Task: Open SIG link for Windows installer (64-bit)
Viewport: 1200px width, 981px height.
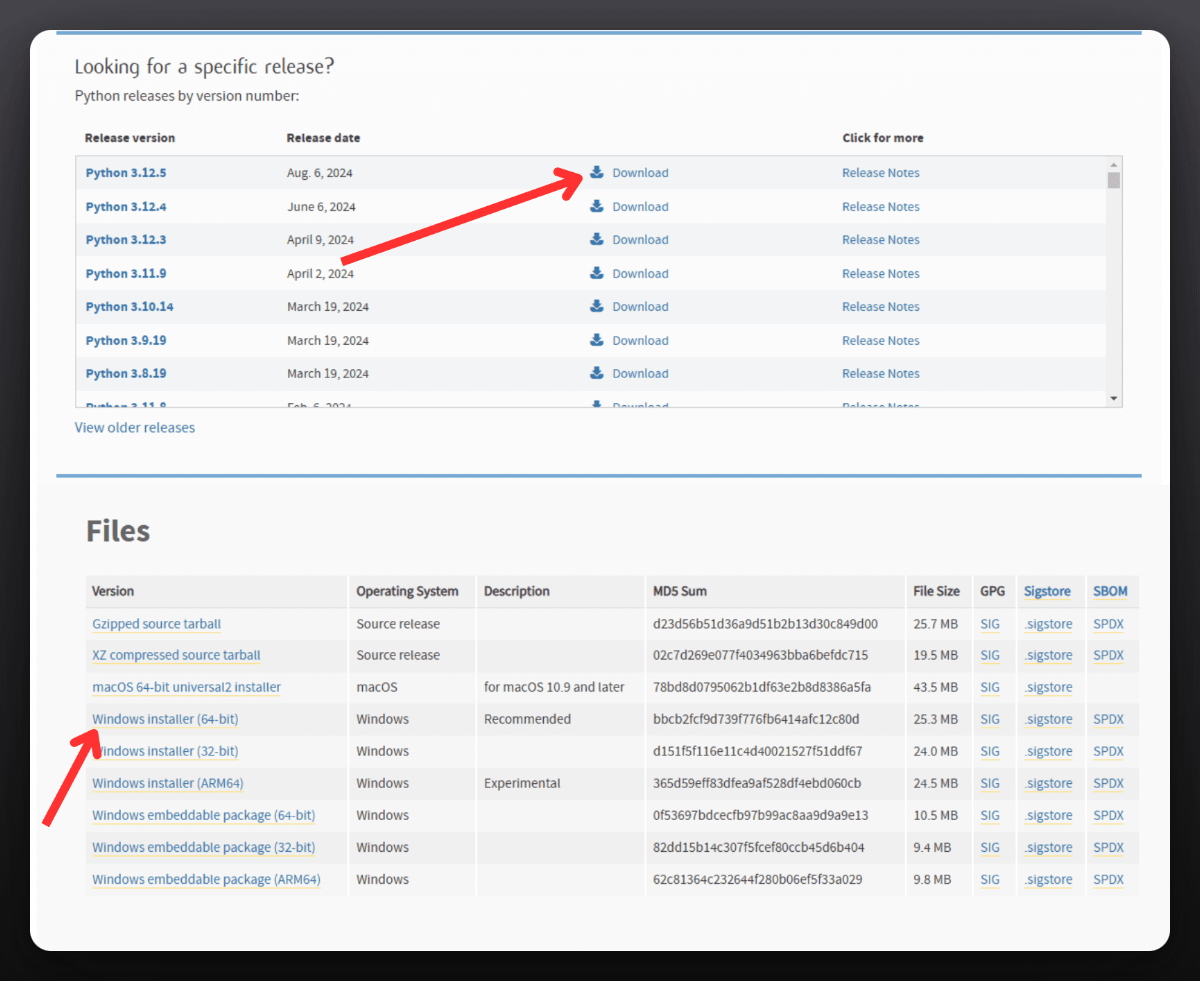Action: point(990,720)
